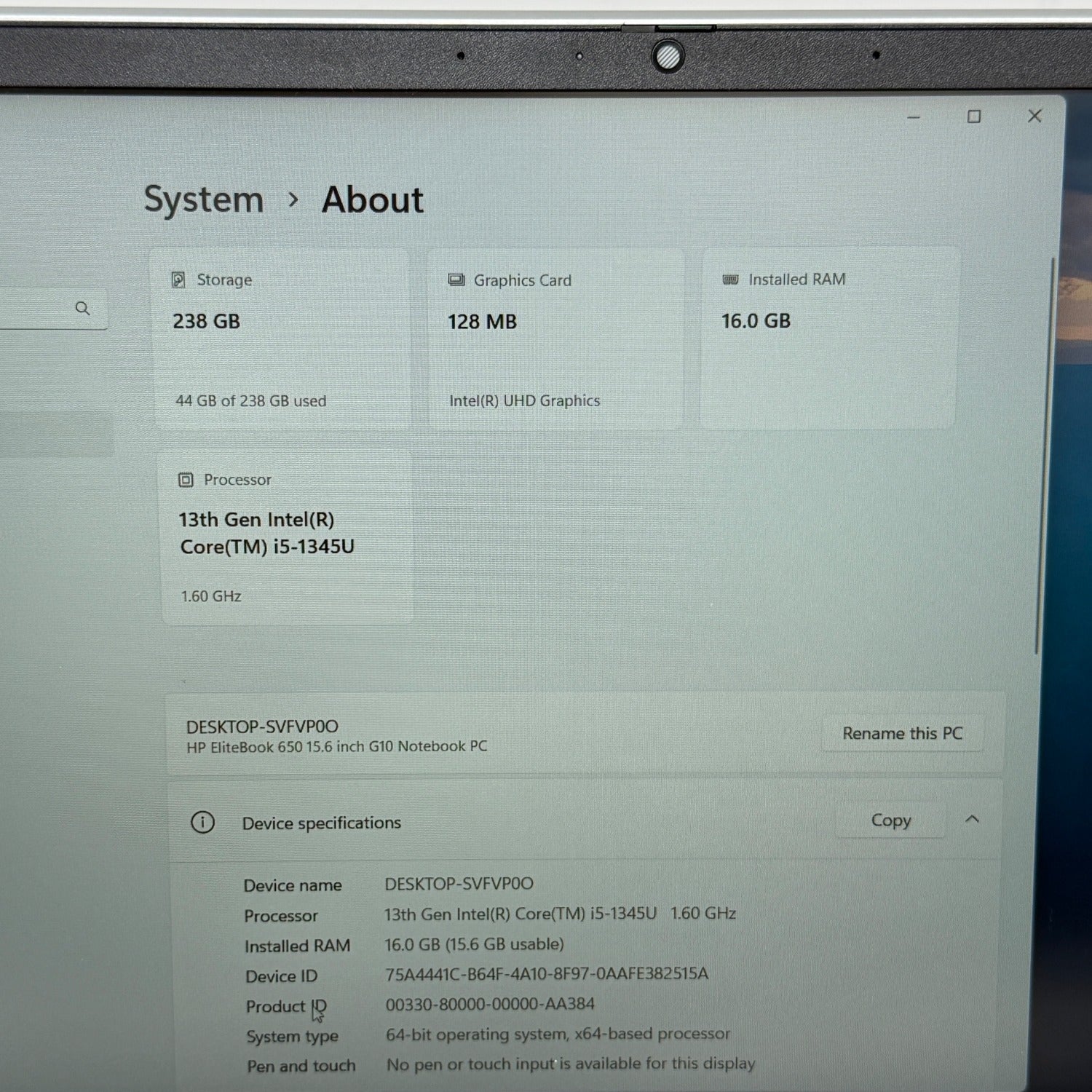This screenshot has width=1092, height=1092.
Task: Open the Processor i5-1345U card
Action: 287,538
